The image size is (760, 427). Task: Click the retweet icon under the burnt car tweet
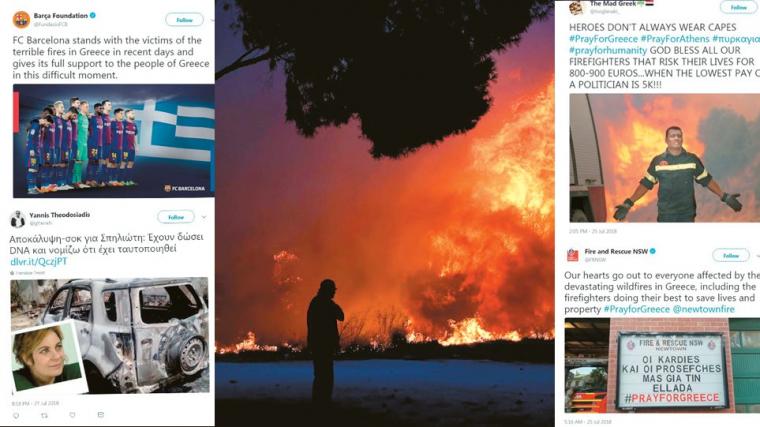pyautogui.click(x=44, y=415)
